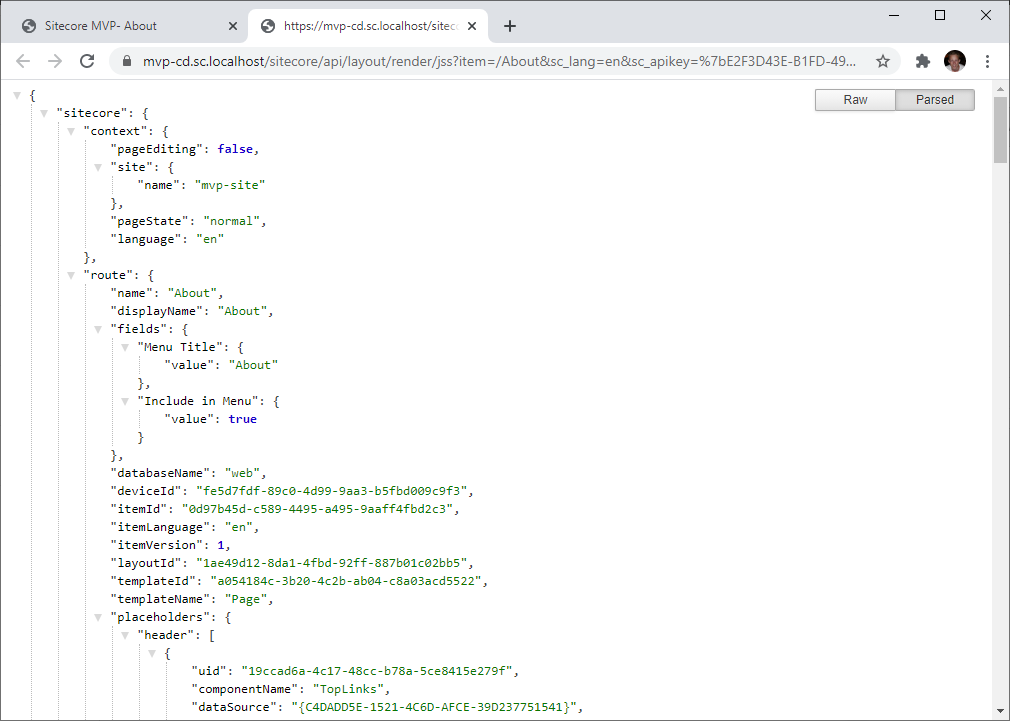Screen dimensions: 1010x721
Task: Collapse the "site" node
Action: pos(99,168)
